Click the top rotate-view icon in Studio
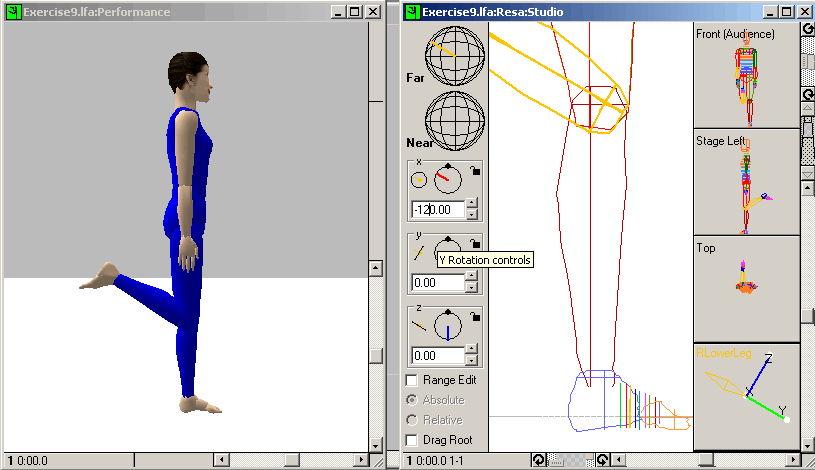The image size is (815, 470). (x=808, y=29)
